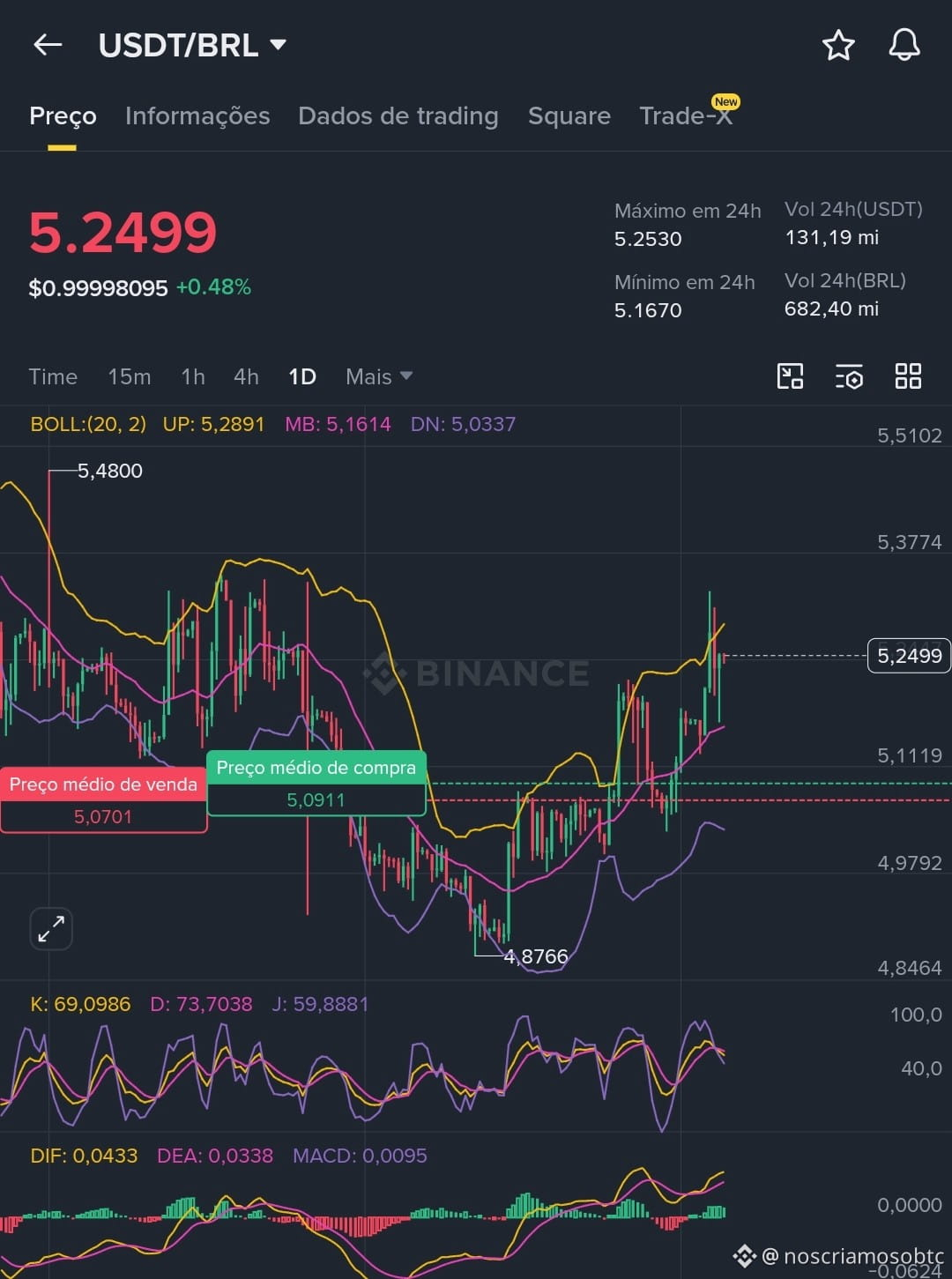
Task: Click the $0.99998095 USD price
Action: tap(98, 288)
